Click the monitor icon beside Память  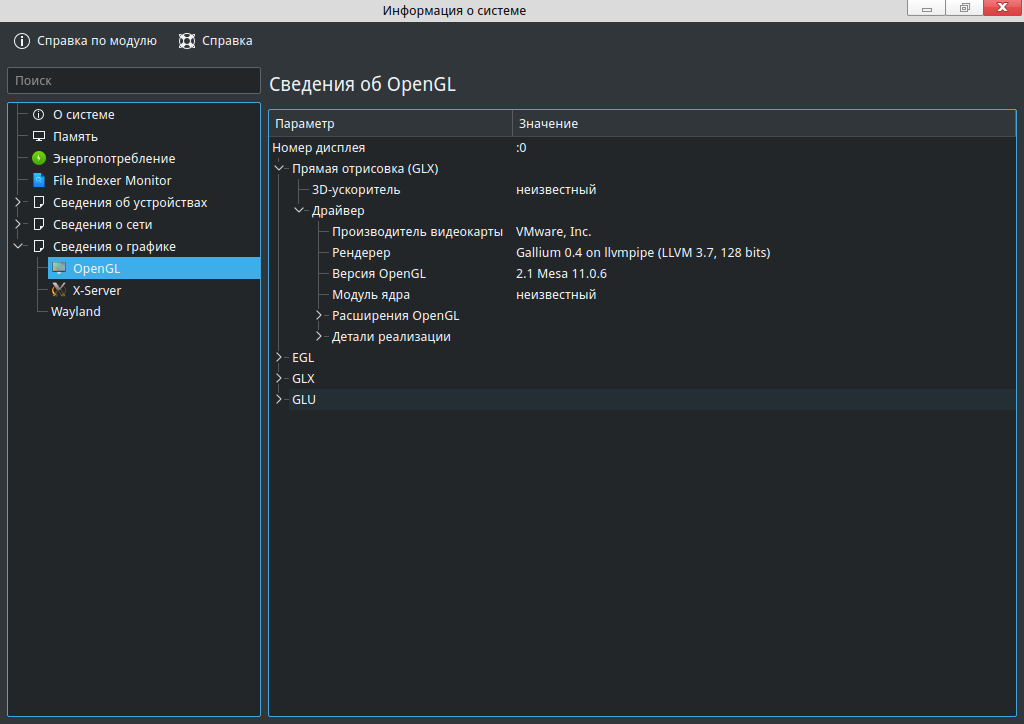39,137
